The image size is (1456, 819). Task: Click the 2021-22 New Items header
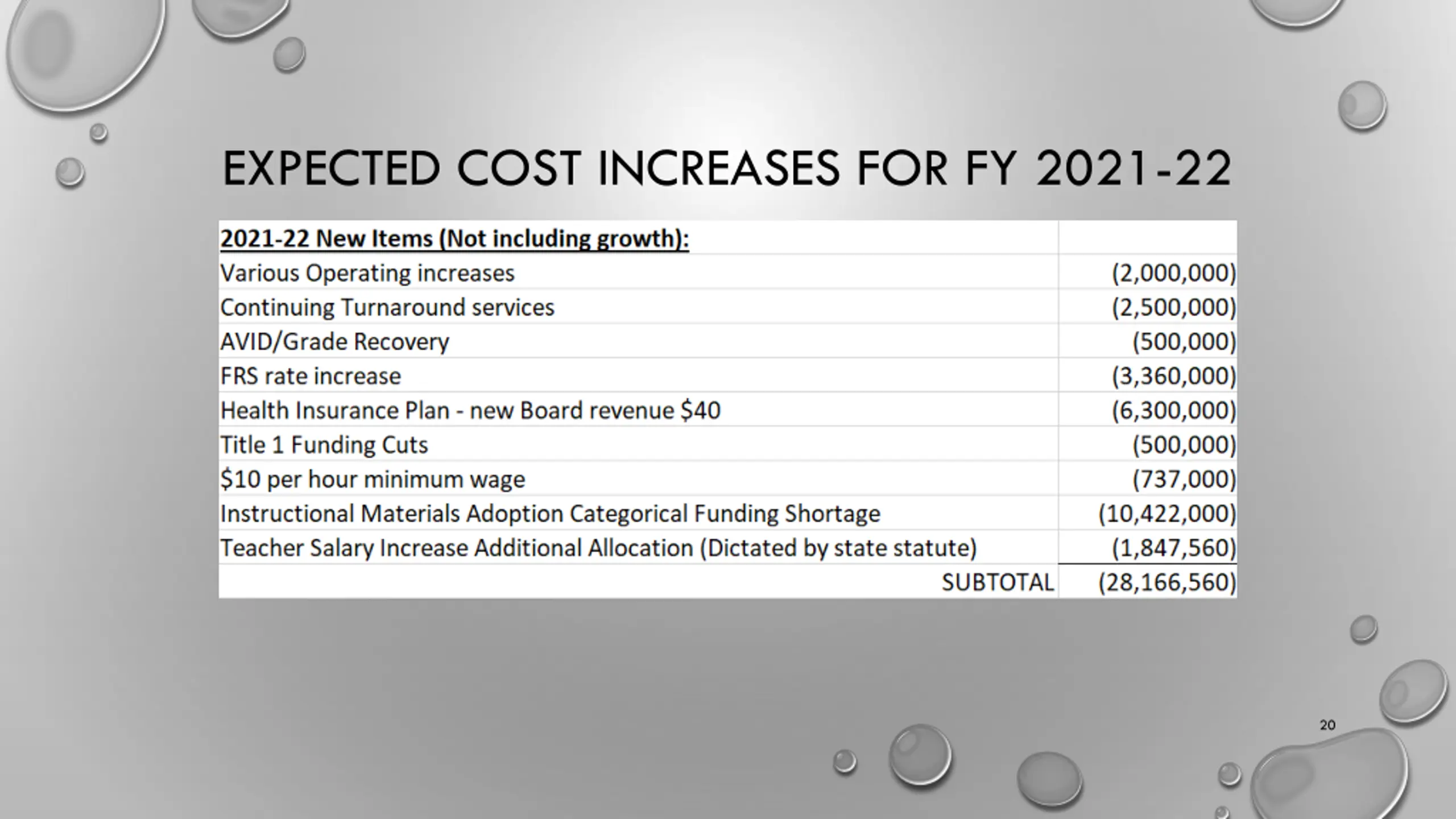tap(454, 238)
